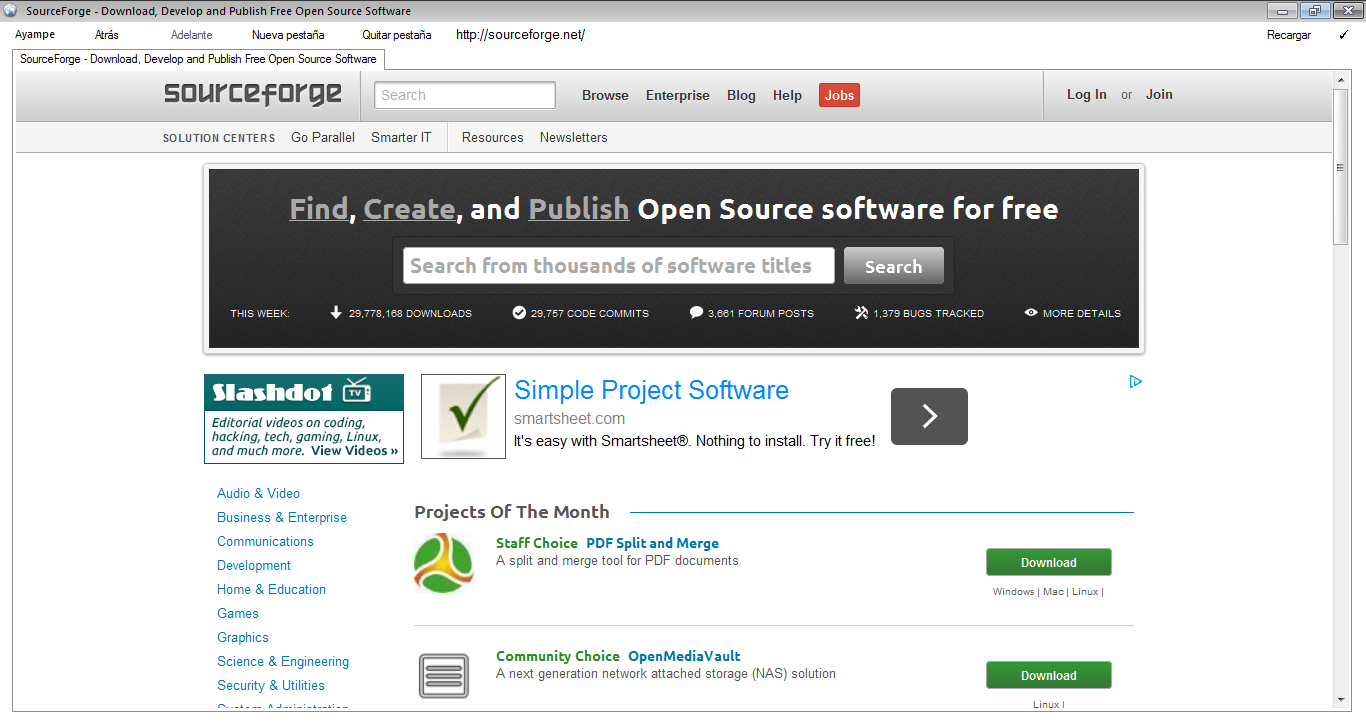Click the SourceForge logo
This screenshot has width=1366, height=727.
(x=253, y=94)
